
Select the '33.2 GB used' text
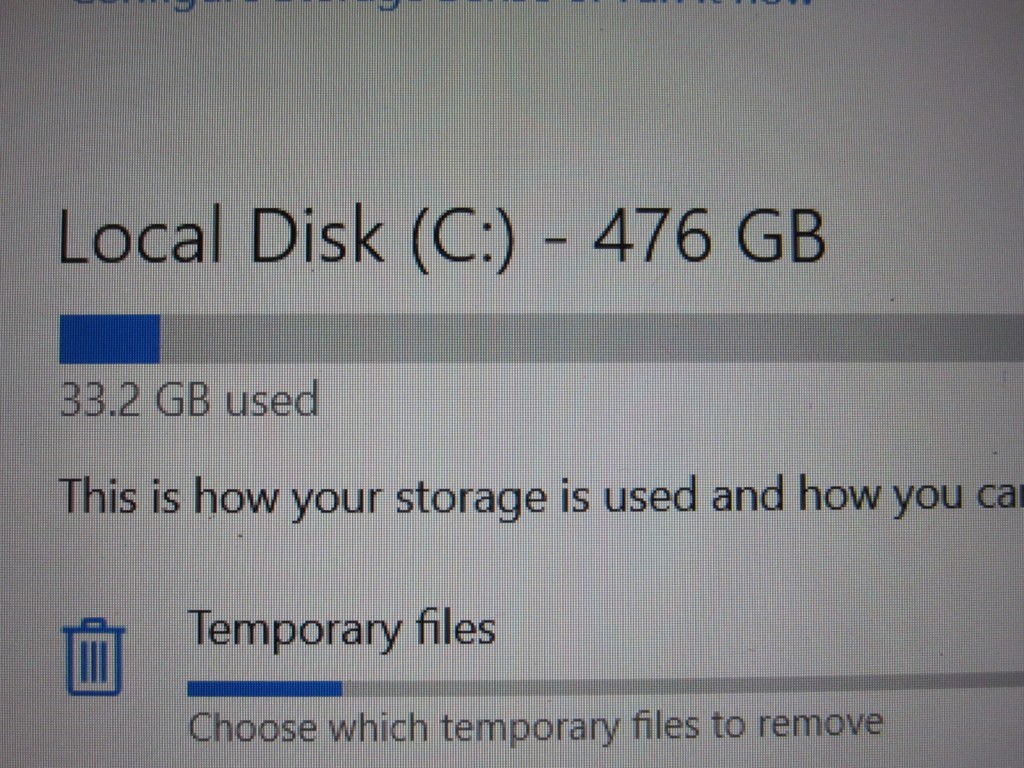189,400
